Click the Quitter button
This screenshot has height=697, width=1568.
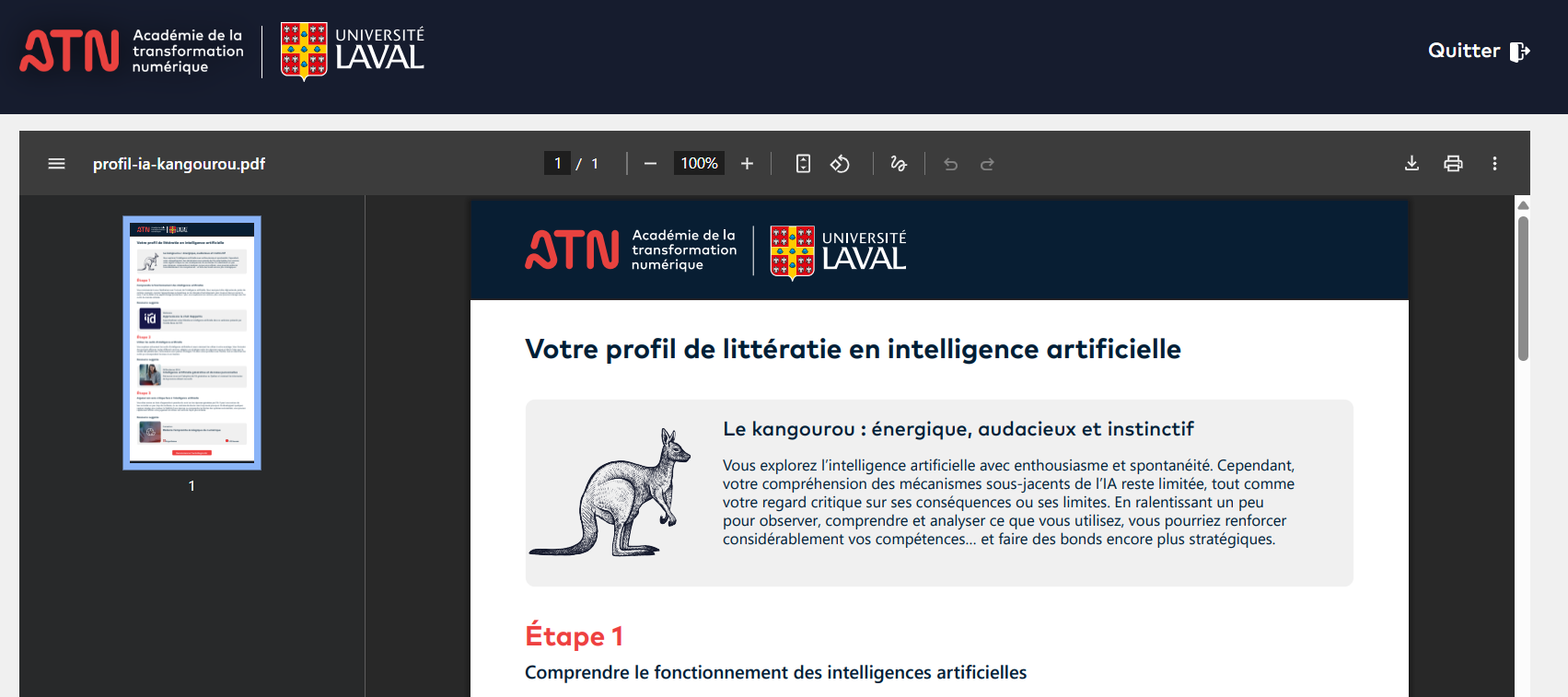click(1478, 52)
